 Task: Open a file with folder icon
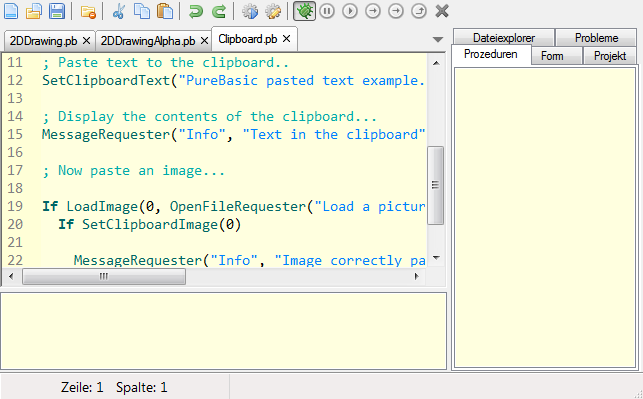[34, 11]
